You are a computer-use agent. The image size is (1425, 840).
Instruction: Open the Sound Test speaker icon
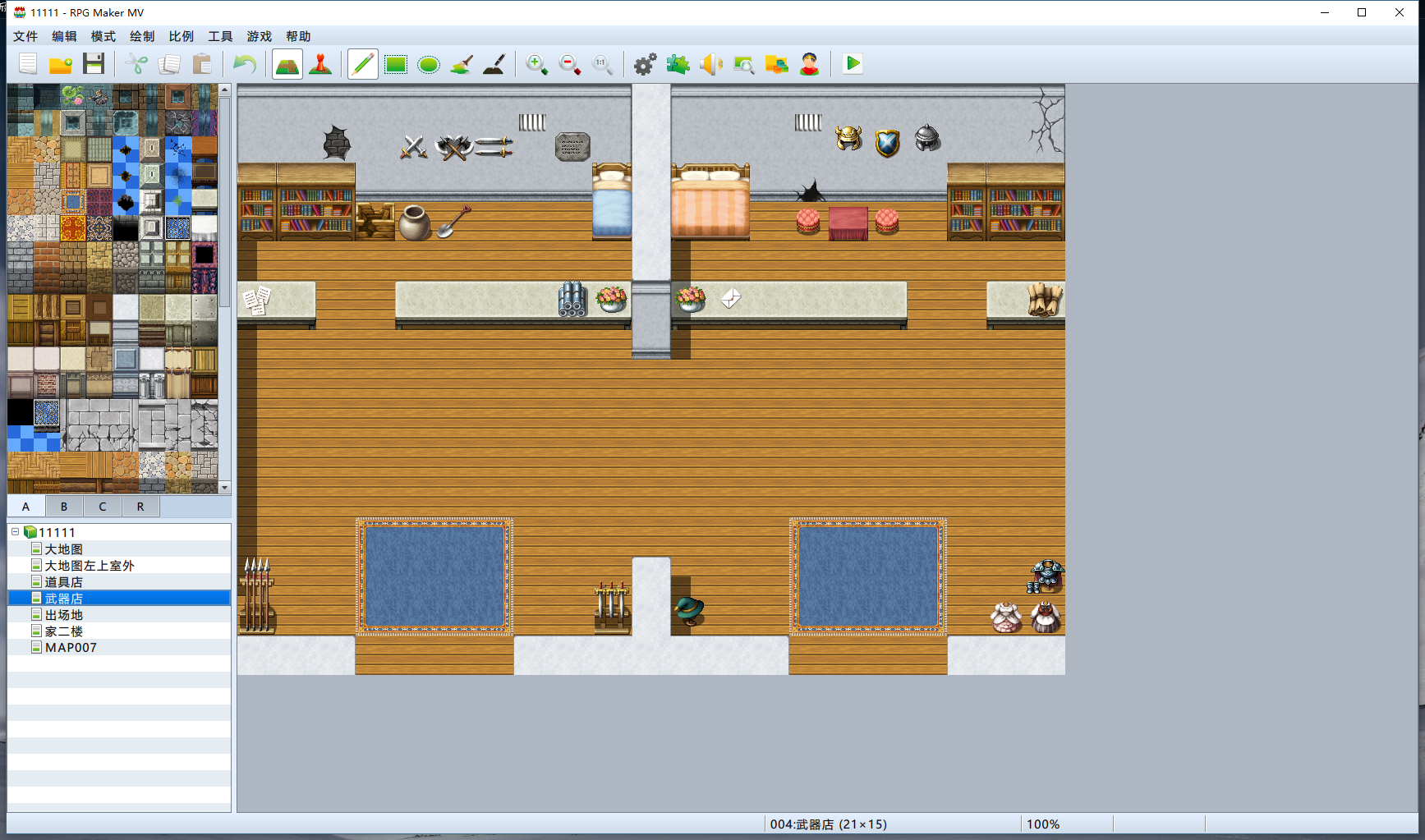(711, 64)
